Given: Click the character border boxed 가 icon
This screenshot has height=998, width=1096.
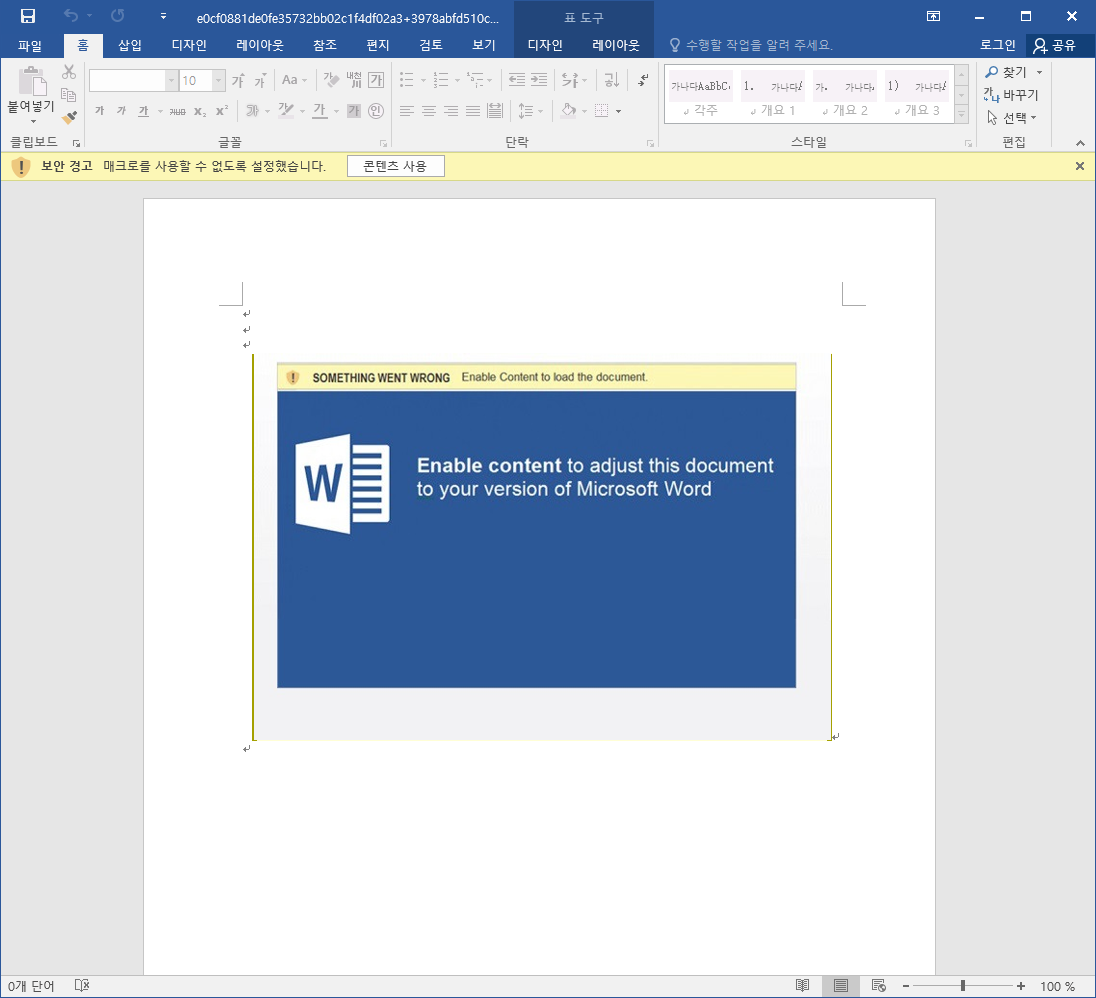Looking at the screenshot, I should (x=376, y=80).
